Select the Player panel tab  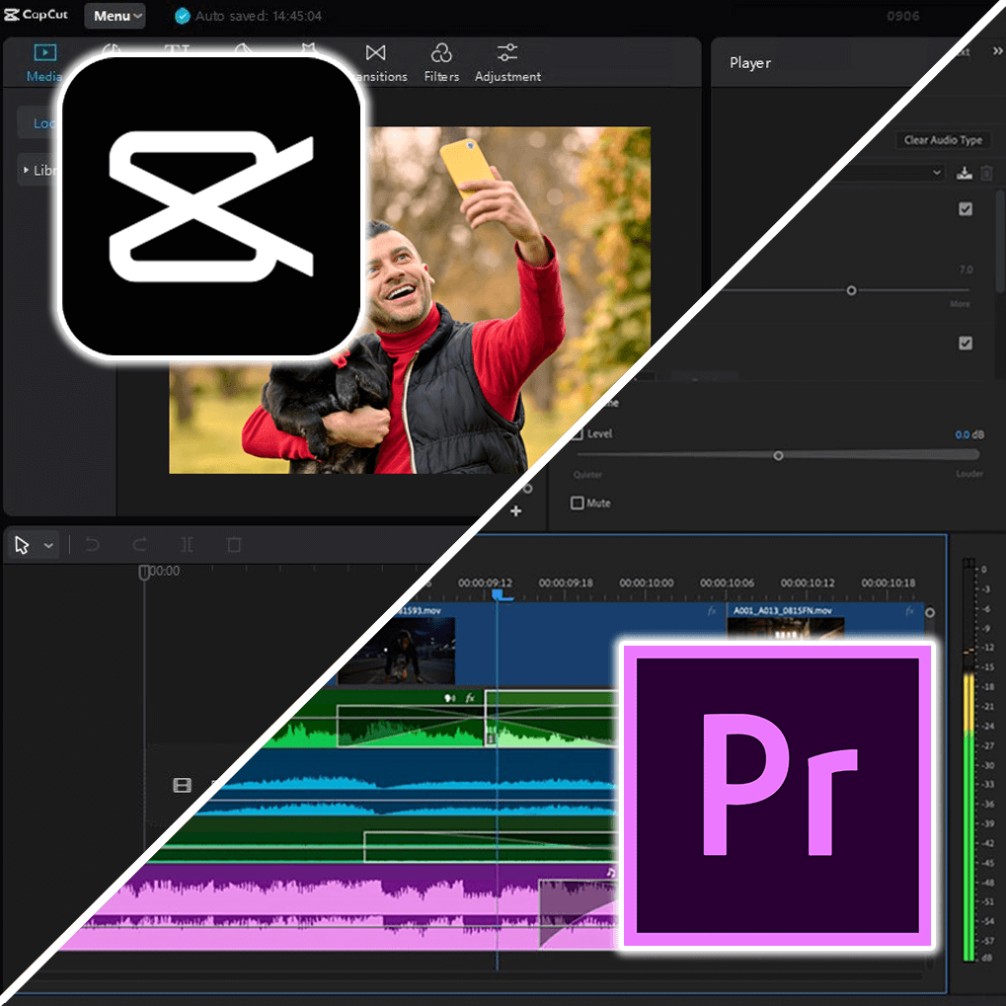pos(750,63)
